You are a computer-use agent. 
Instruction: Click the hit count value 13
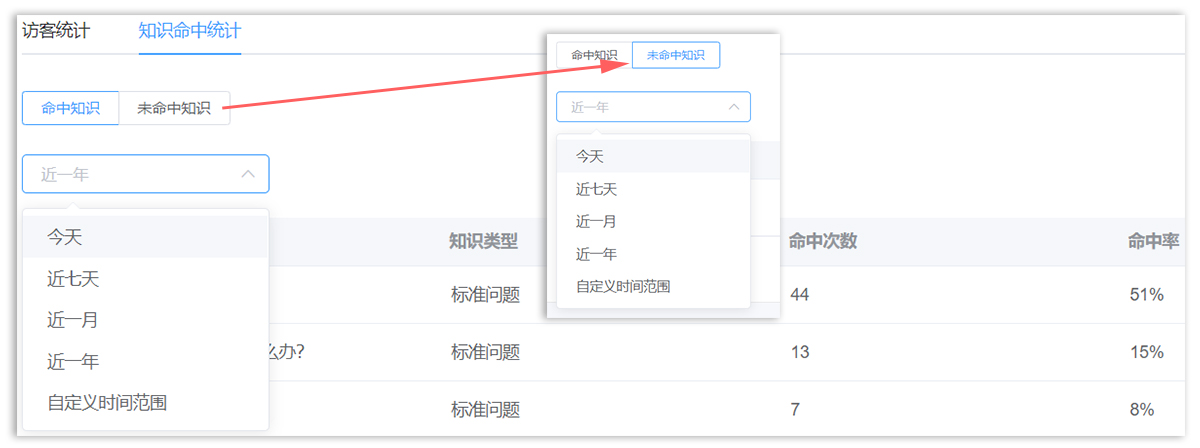pyautogui.click(x=799, y=352)
